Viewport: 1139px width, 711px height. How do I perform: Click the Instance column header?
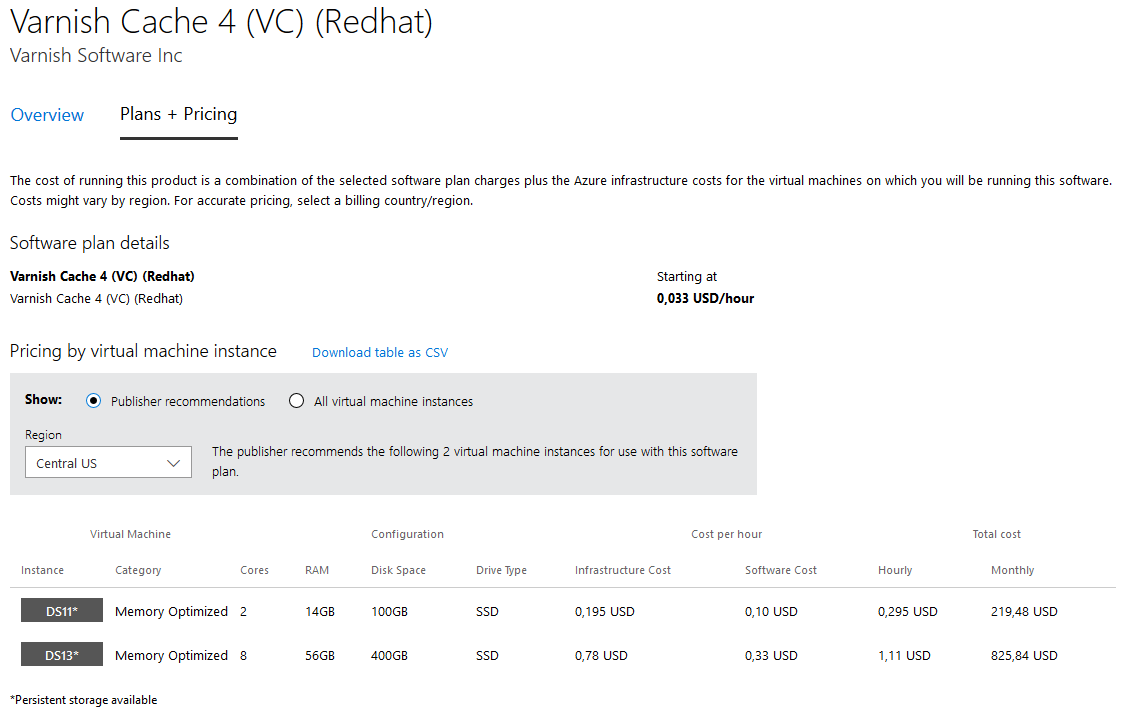click(42, 571)
